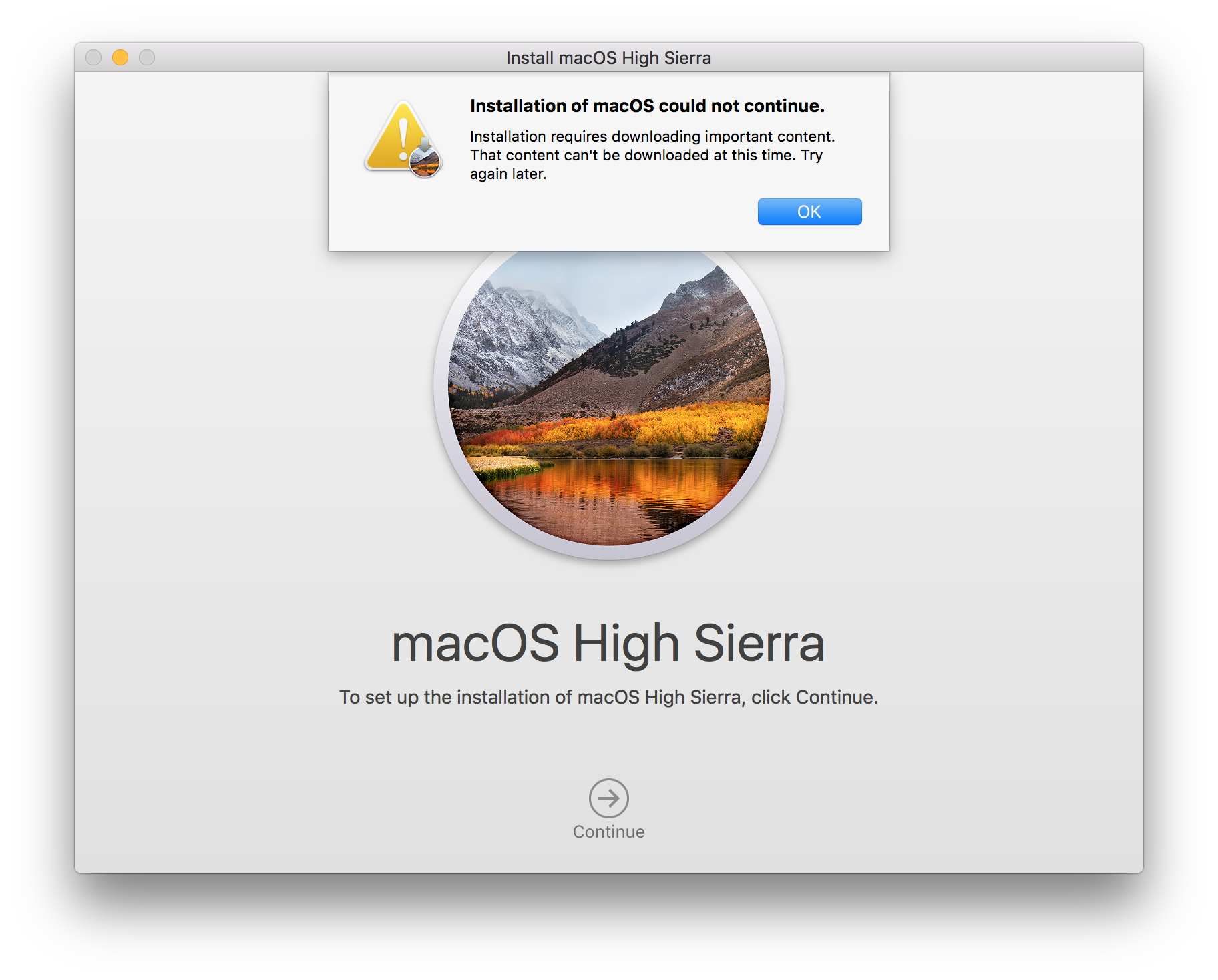Click the grayed-out zoom window button
This screenshot has height=980, width=1218.
[147, 57]
